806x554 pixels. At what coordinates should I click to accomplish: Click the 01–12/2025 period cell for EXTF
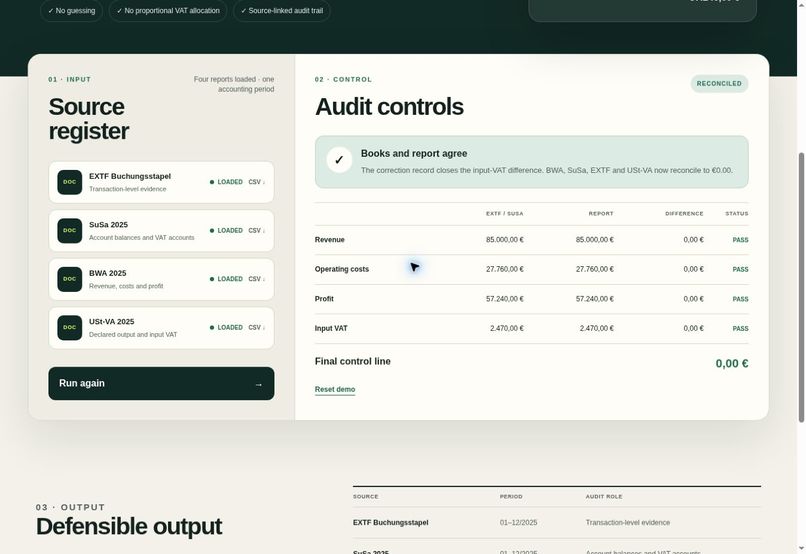518,523
